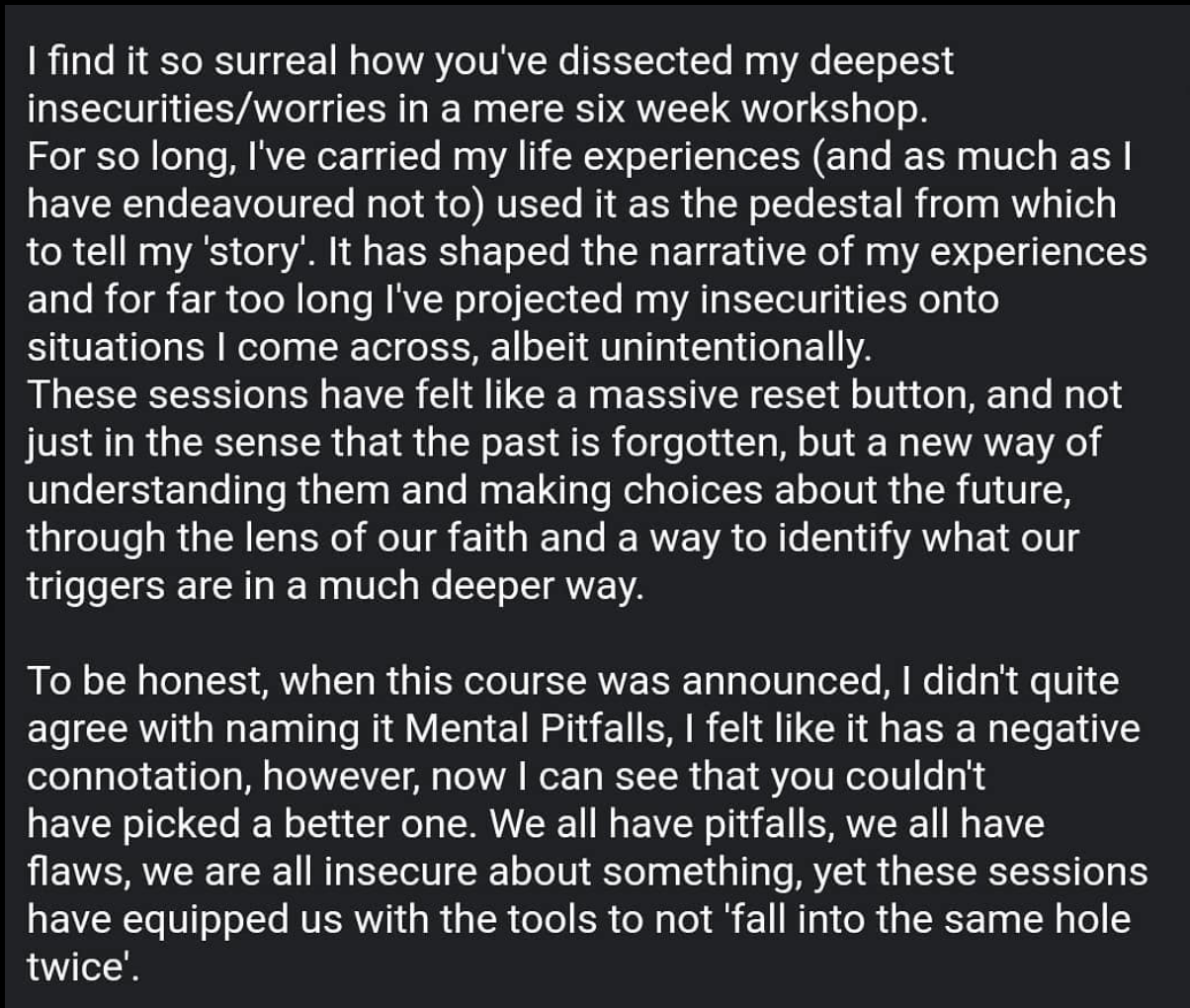This screenshot has height=1008, width=1190.
Task: Click the word 'connotation'
Action: coord(136,776)
